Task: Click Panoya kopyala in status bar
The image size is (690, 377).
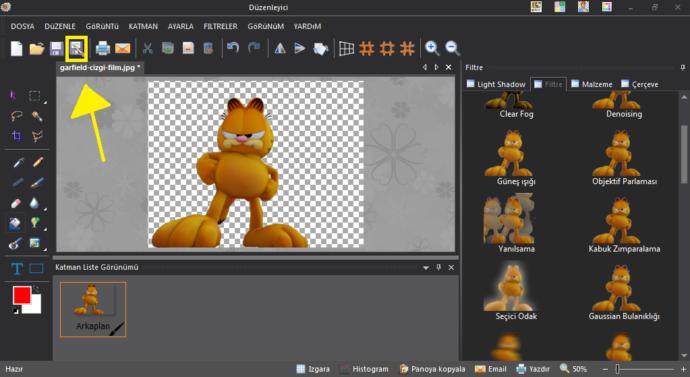Action: click(x=432, y=369)
